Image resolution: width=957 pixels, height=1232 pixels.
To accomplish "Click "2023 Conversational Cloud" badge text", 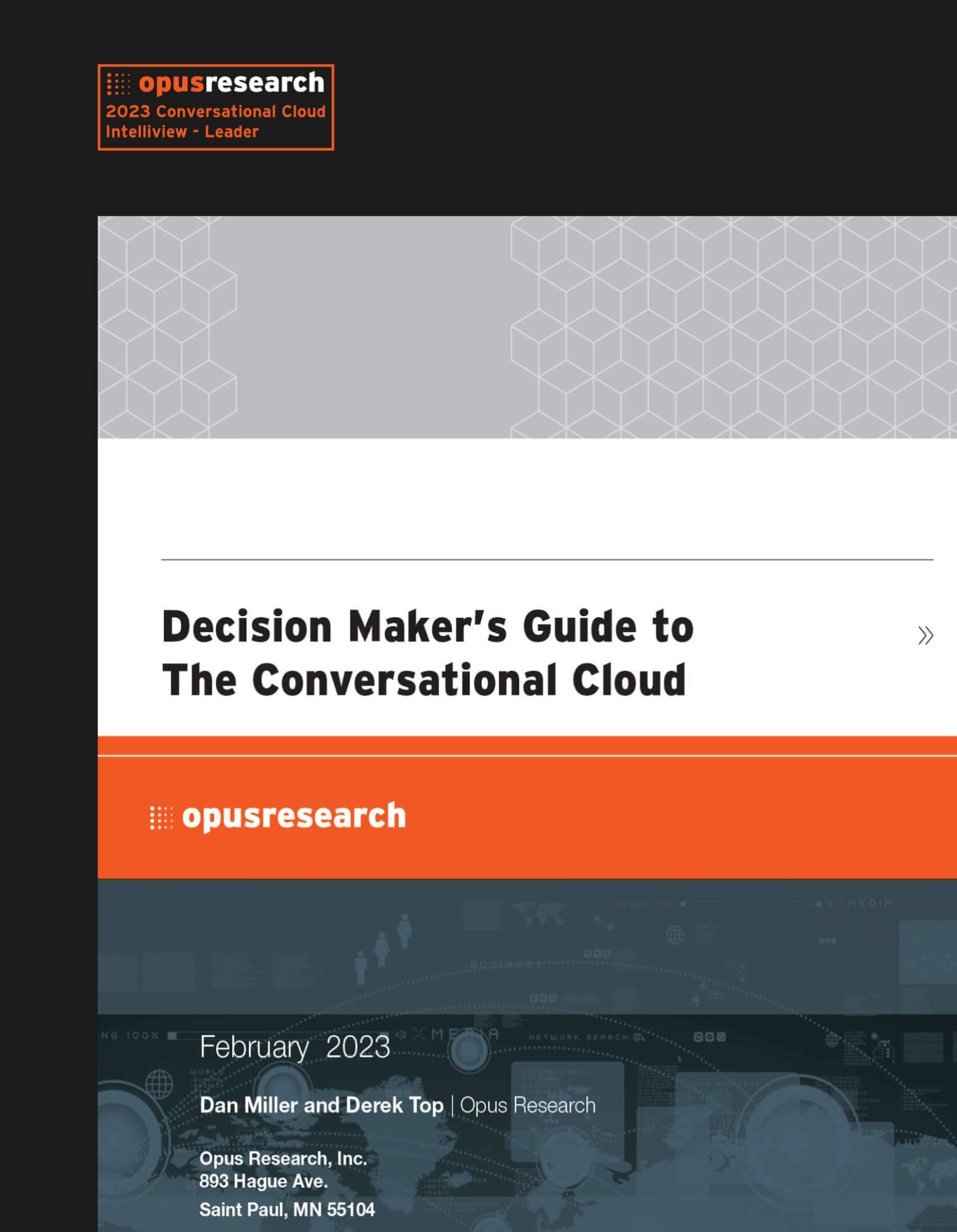I will tap(216, 111).
